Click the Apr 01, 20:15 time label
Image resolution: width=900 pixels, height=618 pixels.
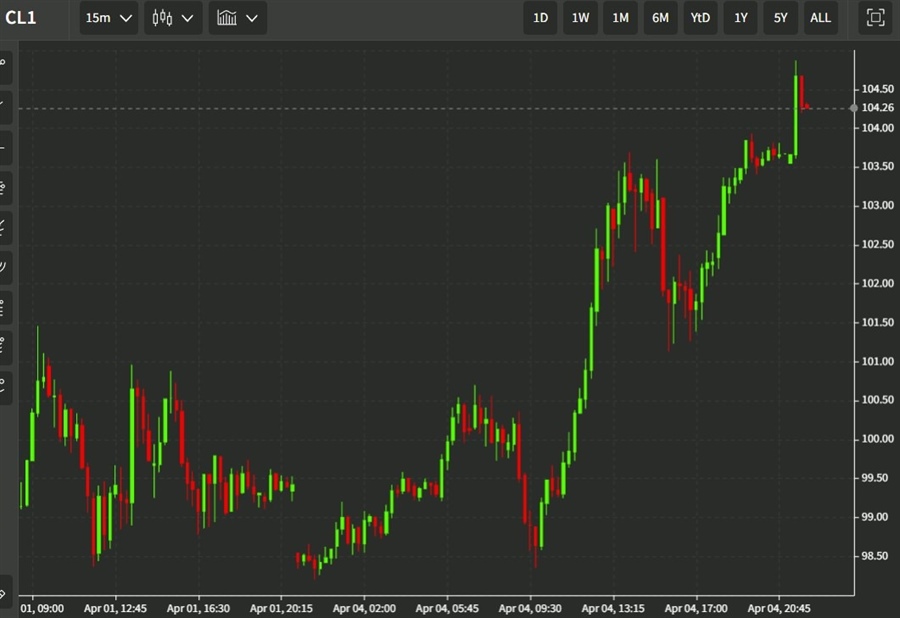[281, 608]
